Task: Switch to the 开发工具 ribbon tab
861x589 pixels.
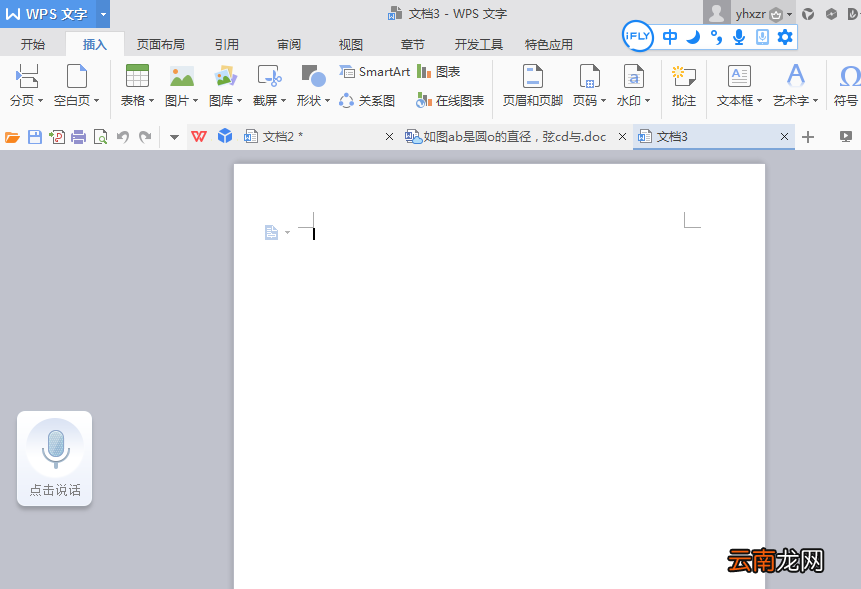Action: point(478,44)
